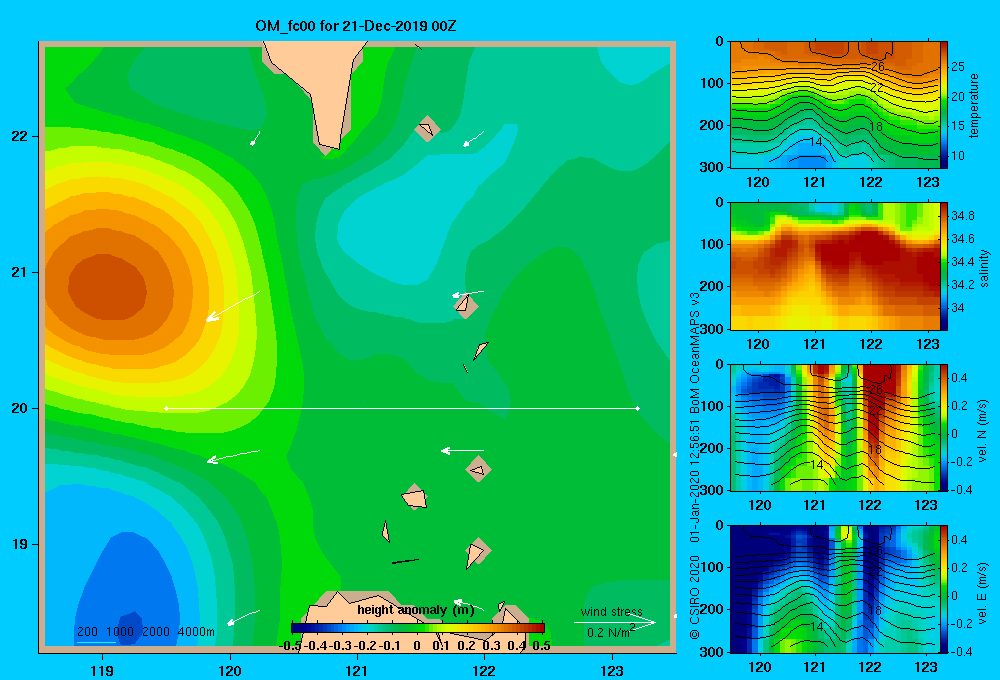Click the latitude 19 tick label on main map
This screenshot has height=680, width=1000.
20,544
